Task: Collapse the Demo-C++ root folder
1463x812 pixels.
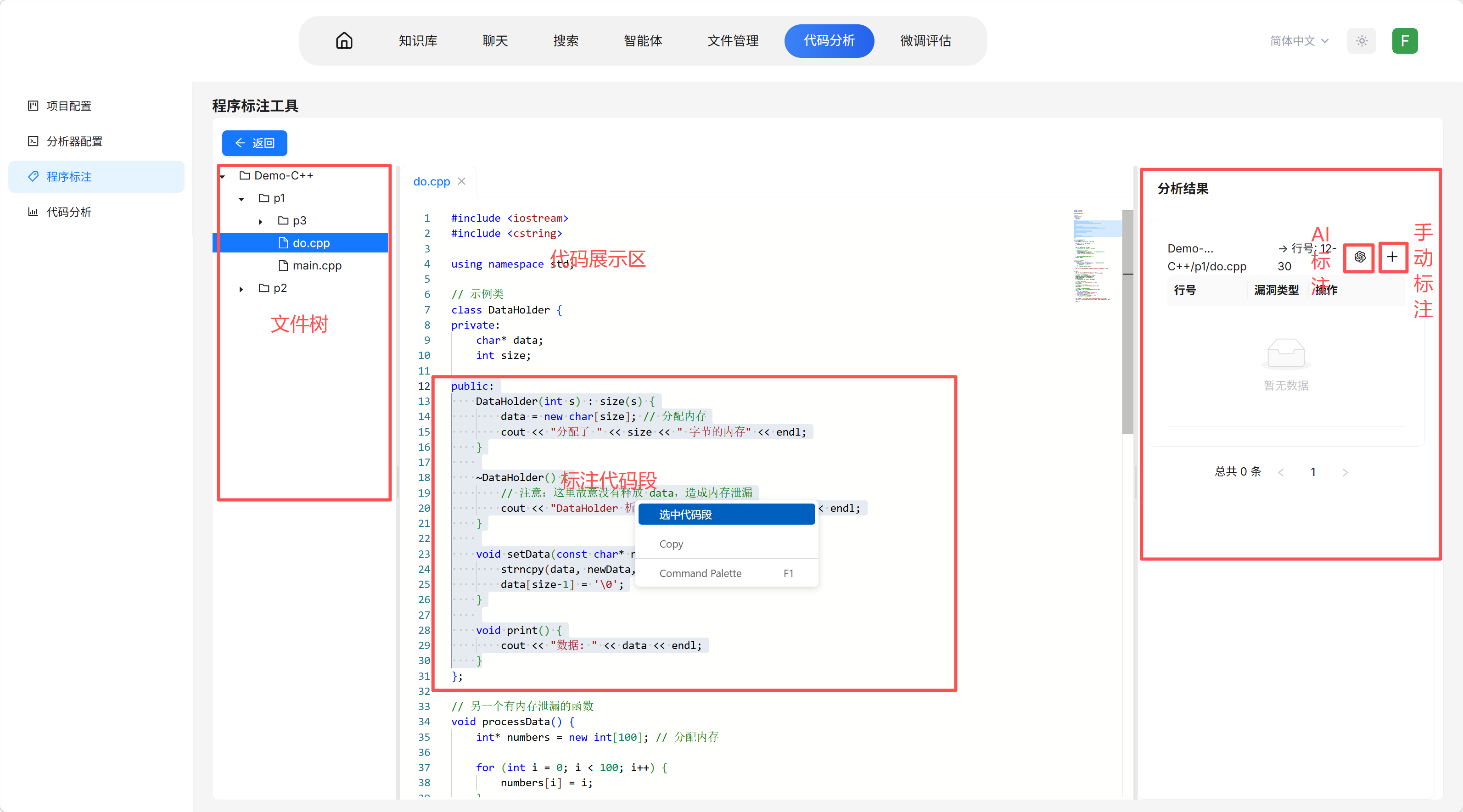Action: click(223, 177)
